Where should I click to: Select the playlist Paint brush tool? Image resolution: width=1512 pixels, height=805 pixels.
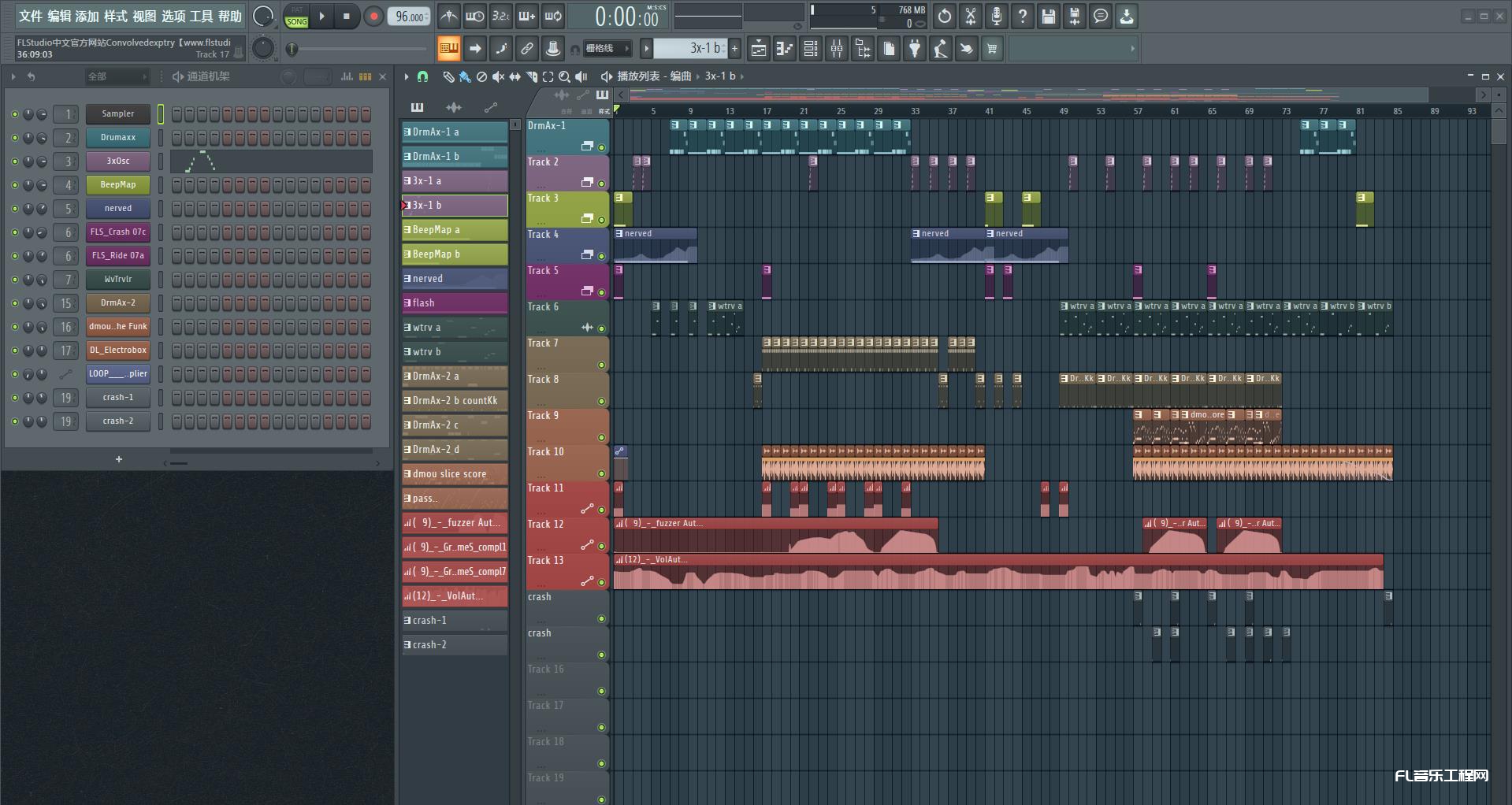465,76
